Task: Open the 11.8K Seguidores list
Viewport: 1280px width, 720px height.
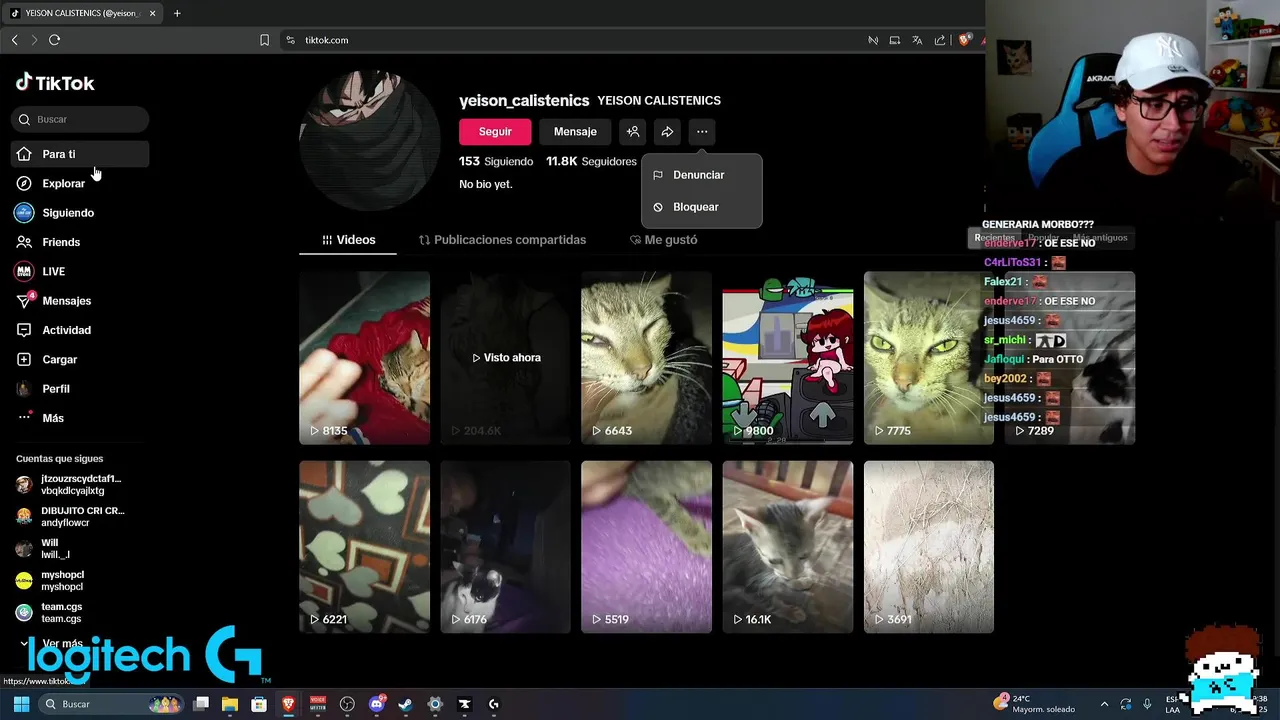Action: click(x=591, y=161)
